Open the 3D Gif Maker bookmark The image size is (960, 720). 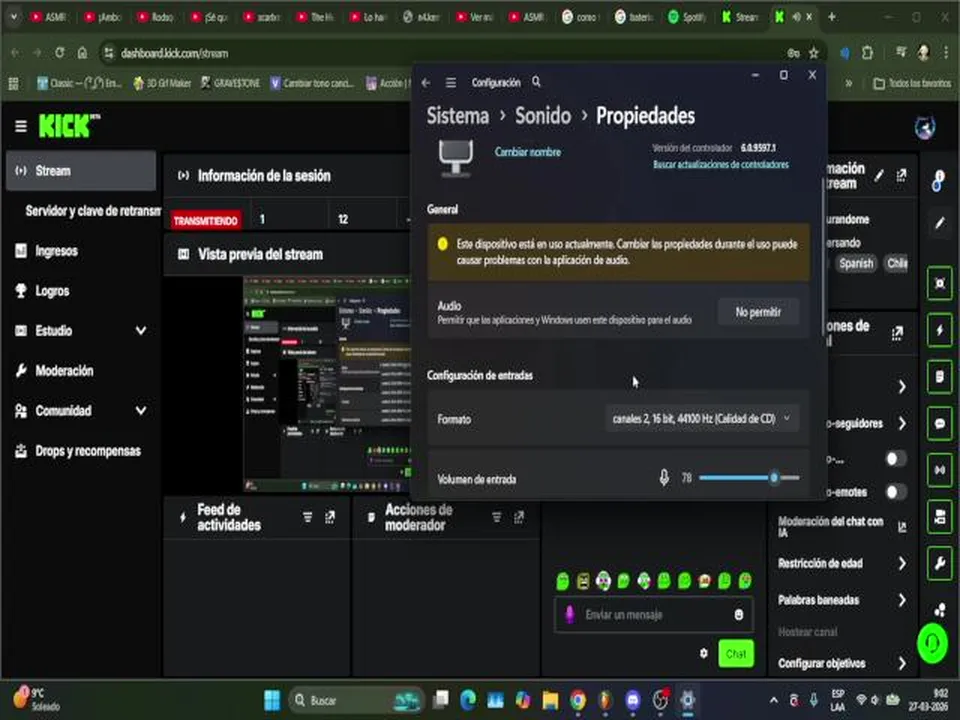click(162, 83)
